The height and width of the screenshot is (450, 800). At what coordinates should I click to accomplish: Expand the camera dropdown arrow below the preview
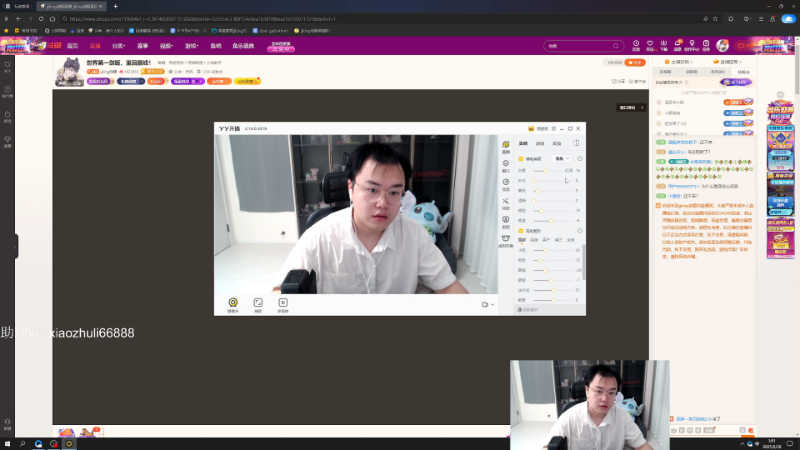click(492, 305)
